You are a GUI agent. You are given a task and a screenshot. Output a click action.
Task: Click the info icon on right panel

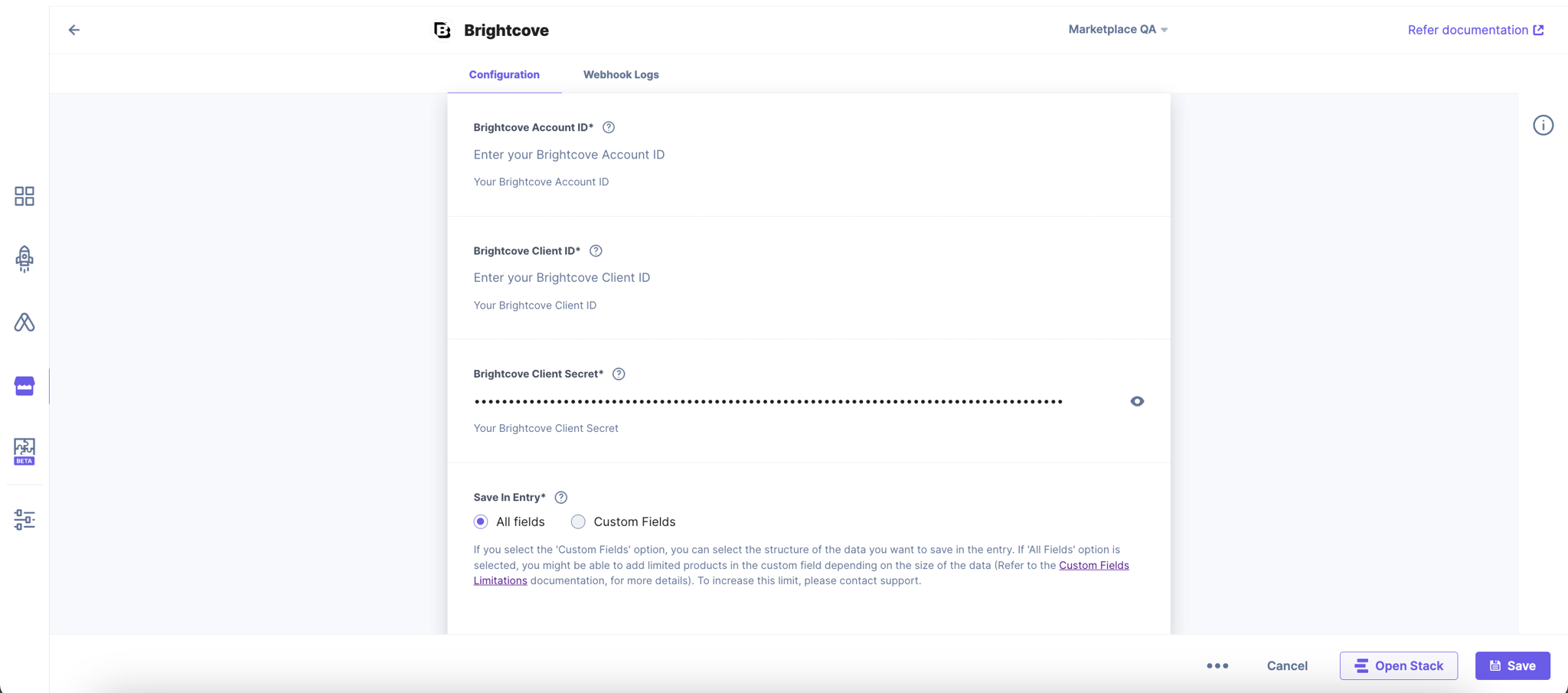(x=1543, y=125)
